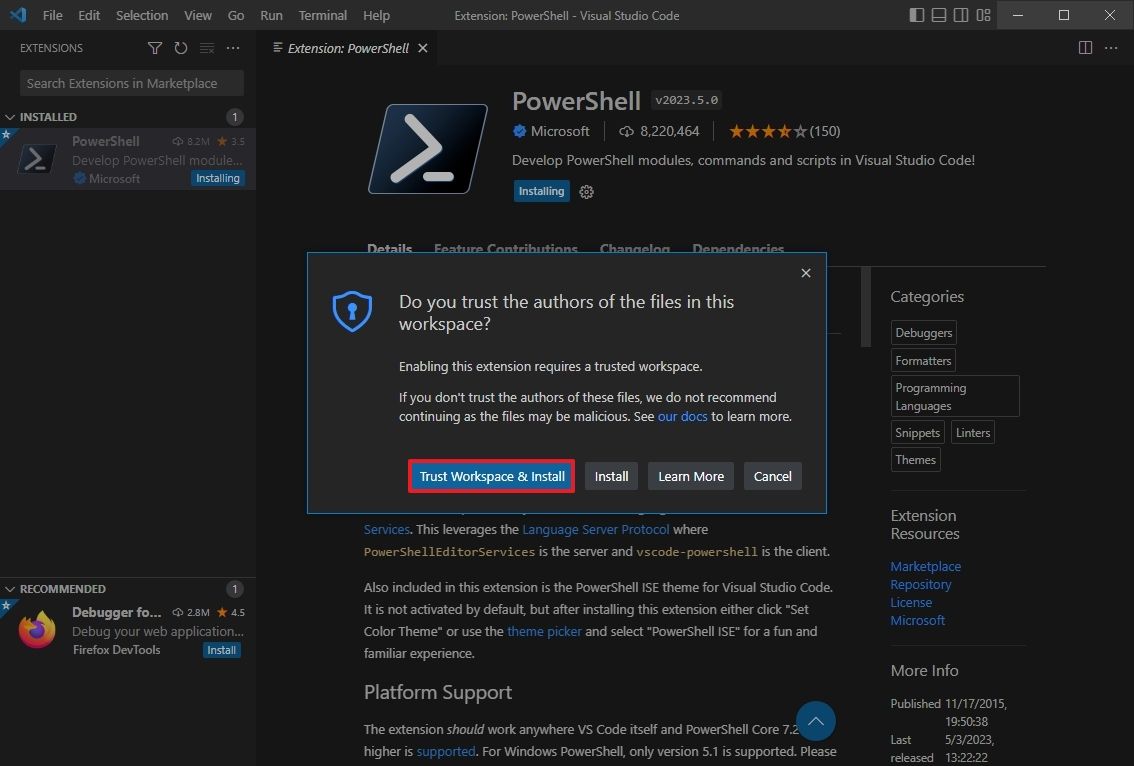Viewport: 1134px width, 766px height.
Task: Open editor more actions ellipsis menu
Action: (x=1110, y=48)
